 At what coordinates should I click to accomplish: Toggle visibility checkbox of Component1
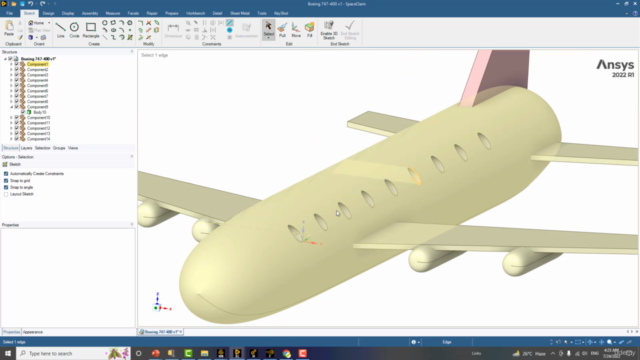click(17, 64)
